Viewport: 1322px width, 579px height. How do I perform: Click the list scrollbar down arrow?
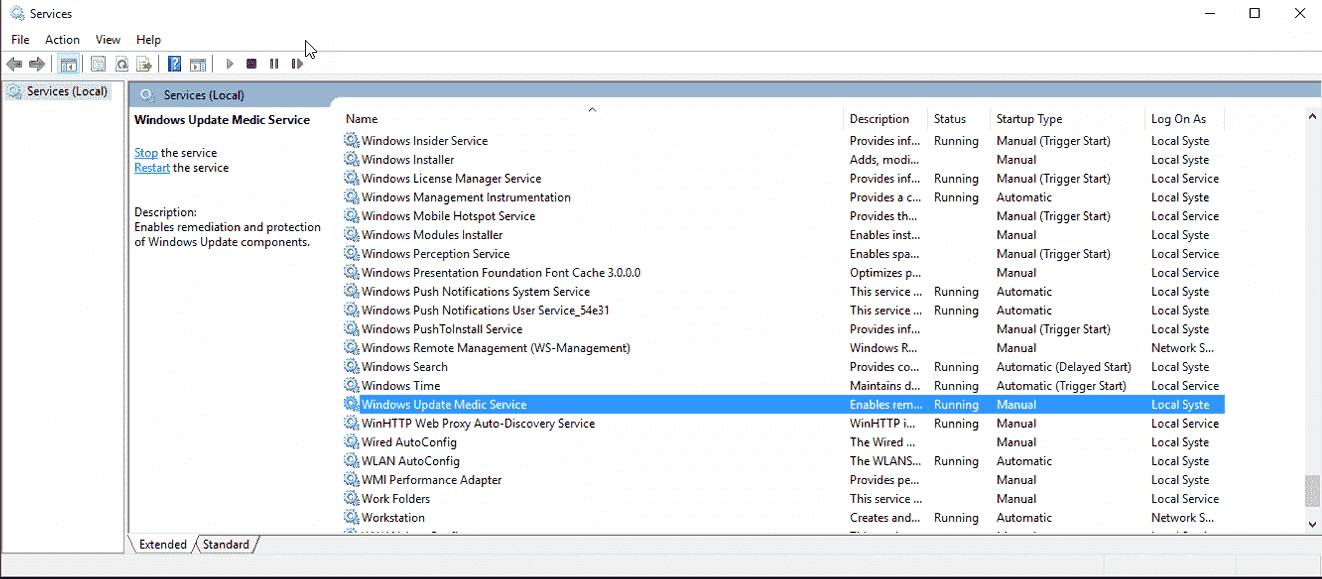(1313, 523)
